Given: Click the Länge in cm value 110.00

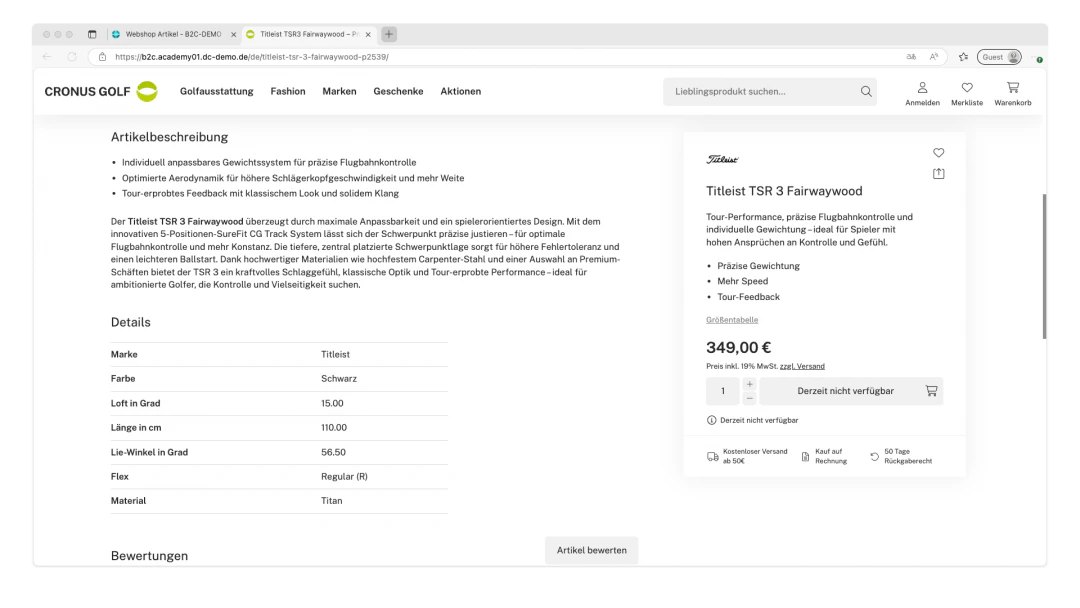Looking at the screenshot, I should (334, 428).
